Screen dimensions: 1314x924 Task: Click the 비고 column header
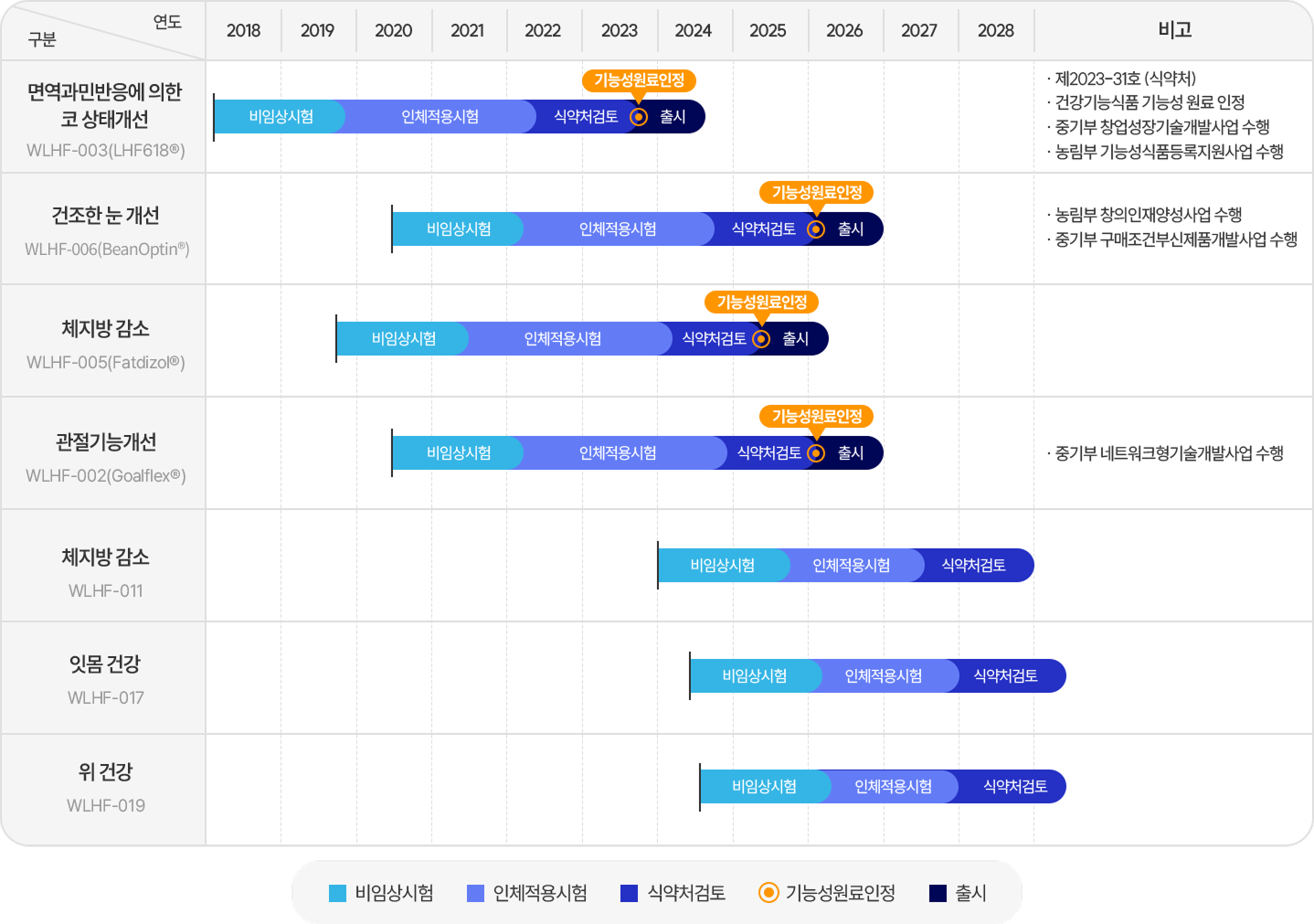click(x=1174, y=30)
